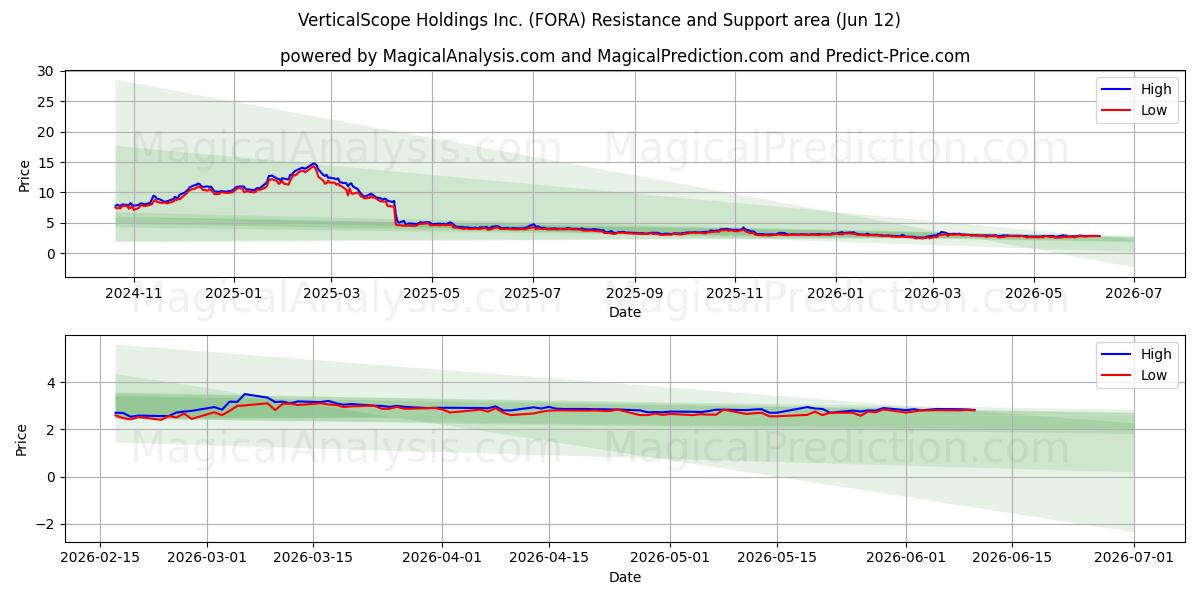Viewport: 1200px width, 600px height.
Task: Click the '2026-03' x-axis label of top chart
Action: click(934, 293)
